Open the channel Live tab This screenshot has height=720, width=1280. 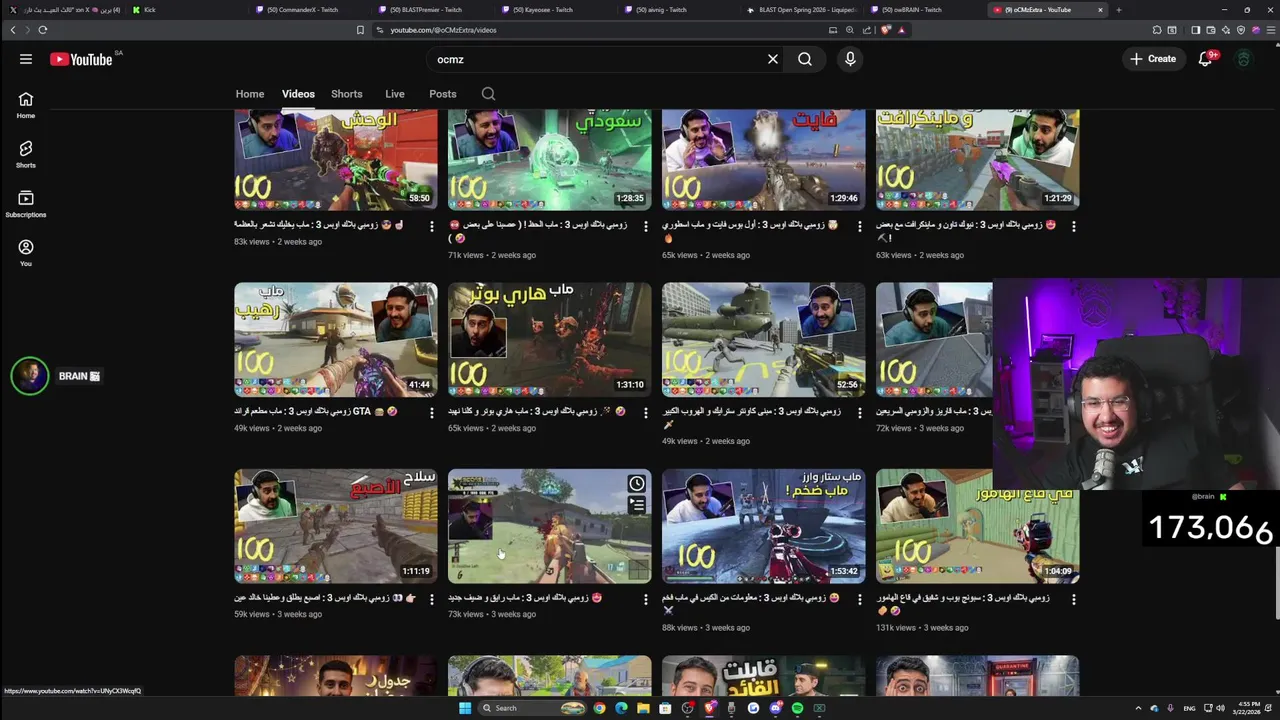pos(395,94)
